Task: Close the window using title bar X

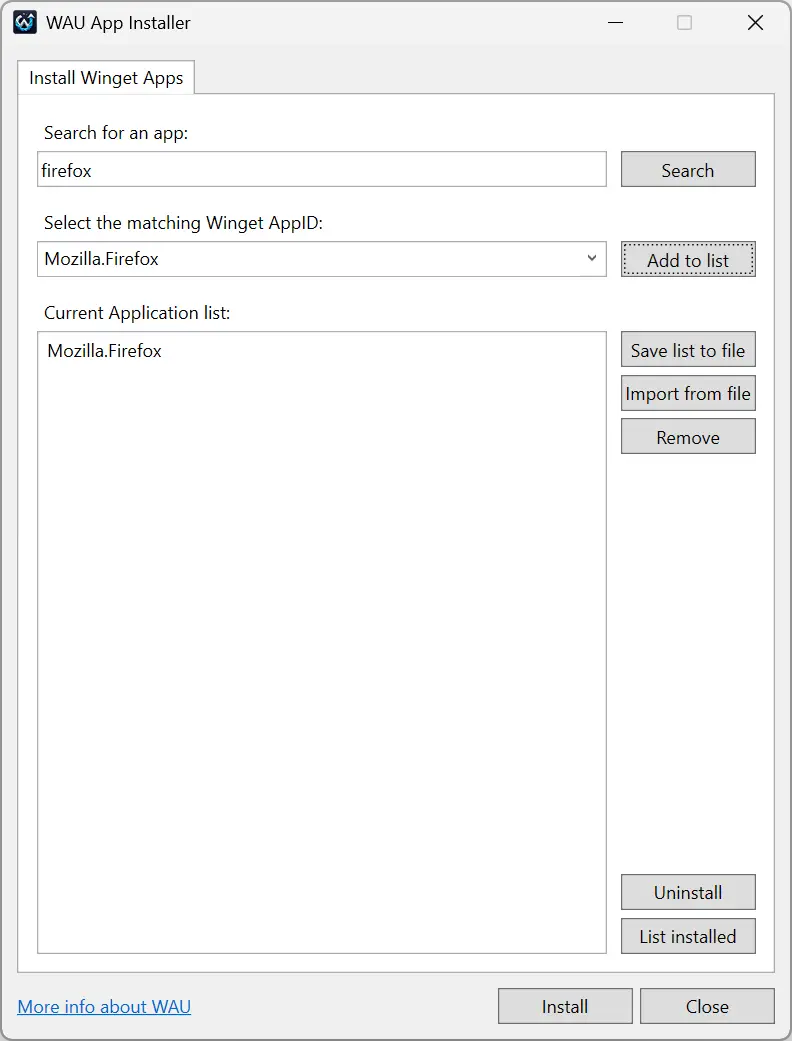Action: [x=755, y=23]
